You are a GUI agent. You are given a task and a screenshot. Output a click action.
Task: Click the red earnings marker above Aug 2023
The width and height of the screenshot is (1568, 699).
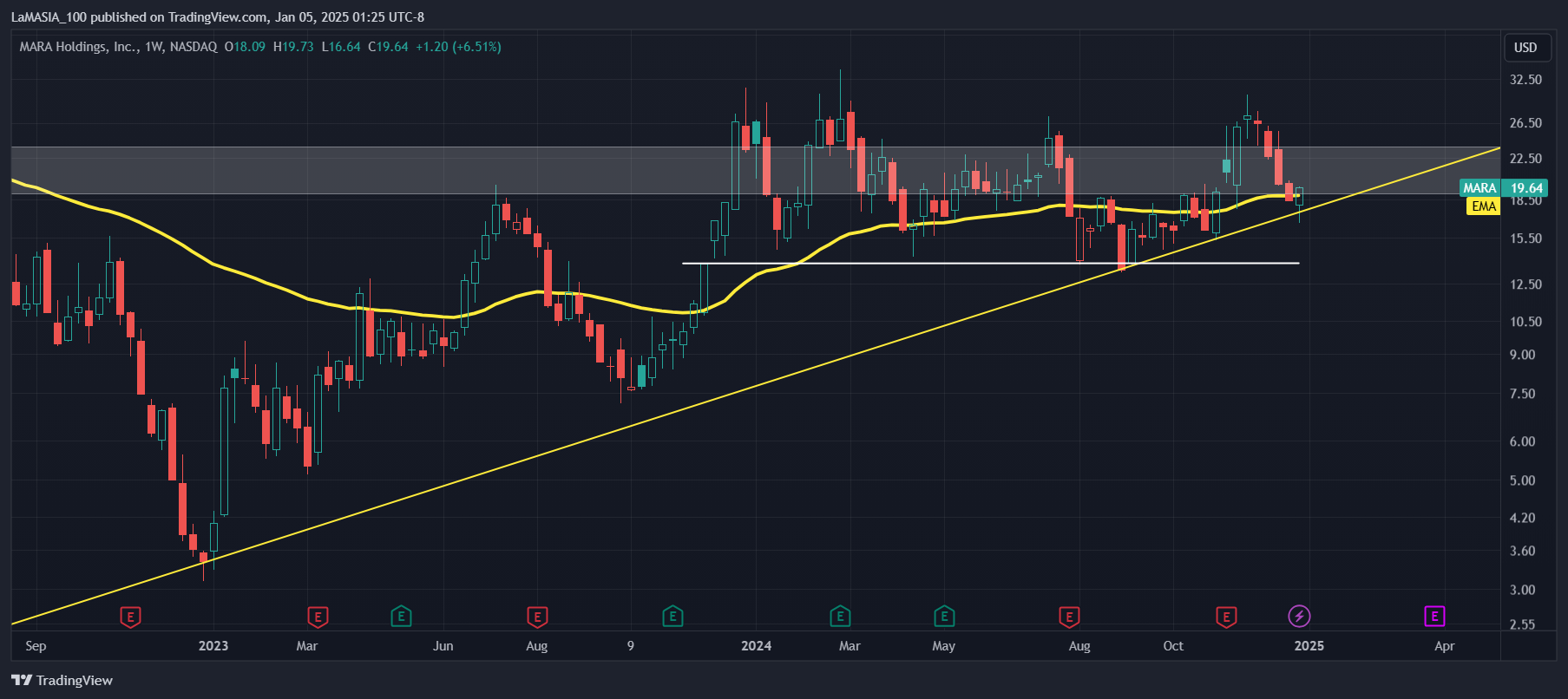pyautogui.click(x=537, y=617)
